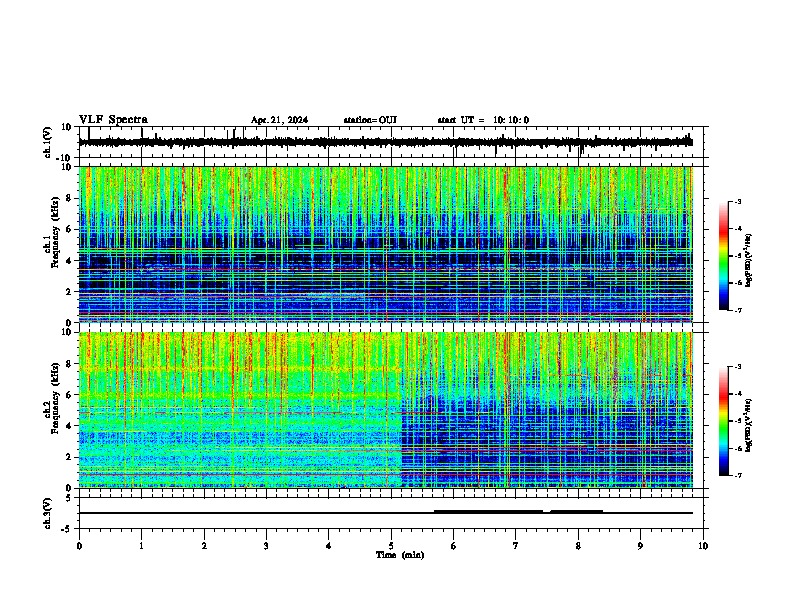Click the "station=OUI" header label
This screenshot has width=792, height=612.
370,120
